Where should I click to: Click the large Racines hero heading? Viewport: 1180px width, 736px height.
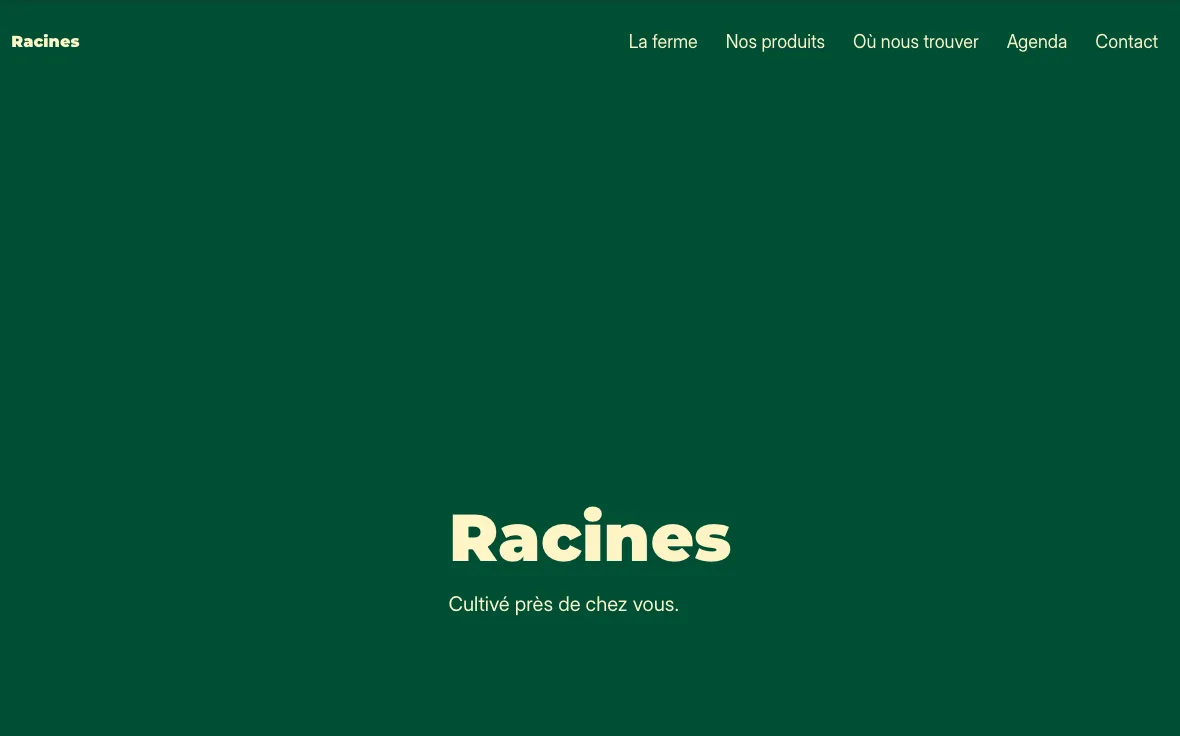(x=591, y=536)
